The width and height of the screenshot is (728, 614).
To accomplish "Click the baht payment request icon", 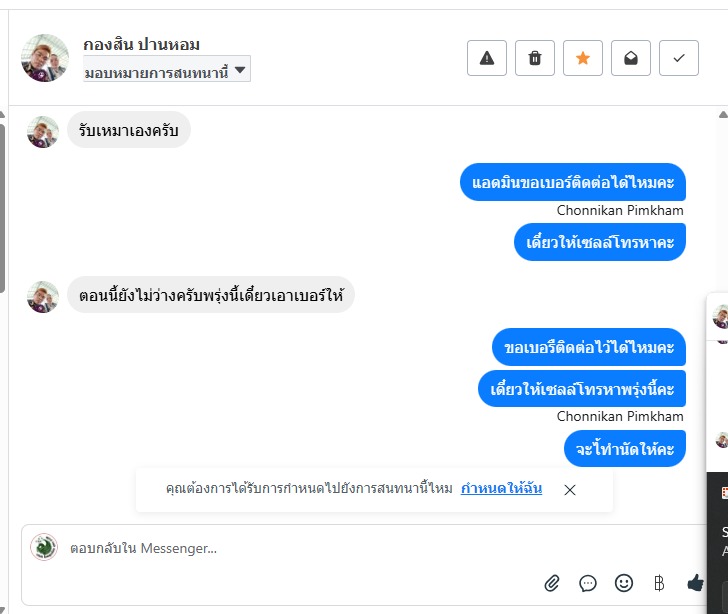I will coord(659,583).
